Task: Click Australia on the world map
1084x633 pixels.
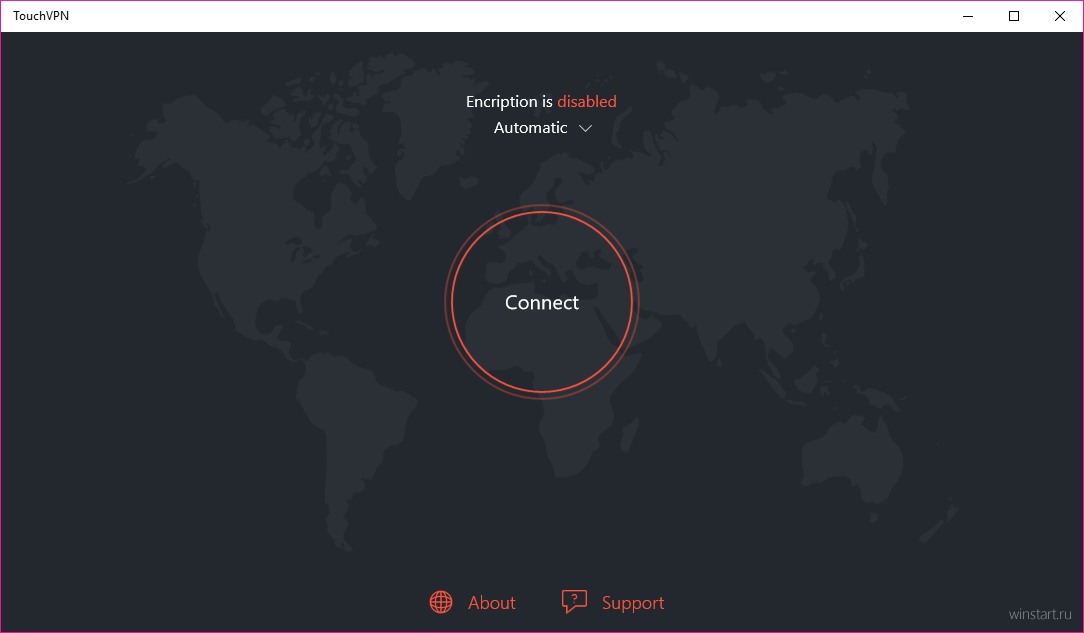Action: (x=860, y=460)
